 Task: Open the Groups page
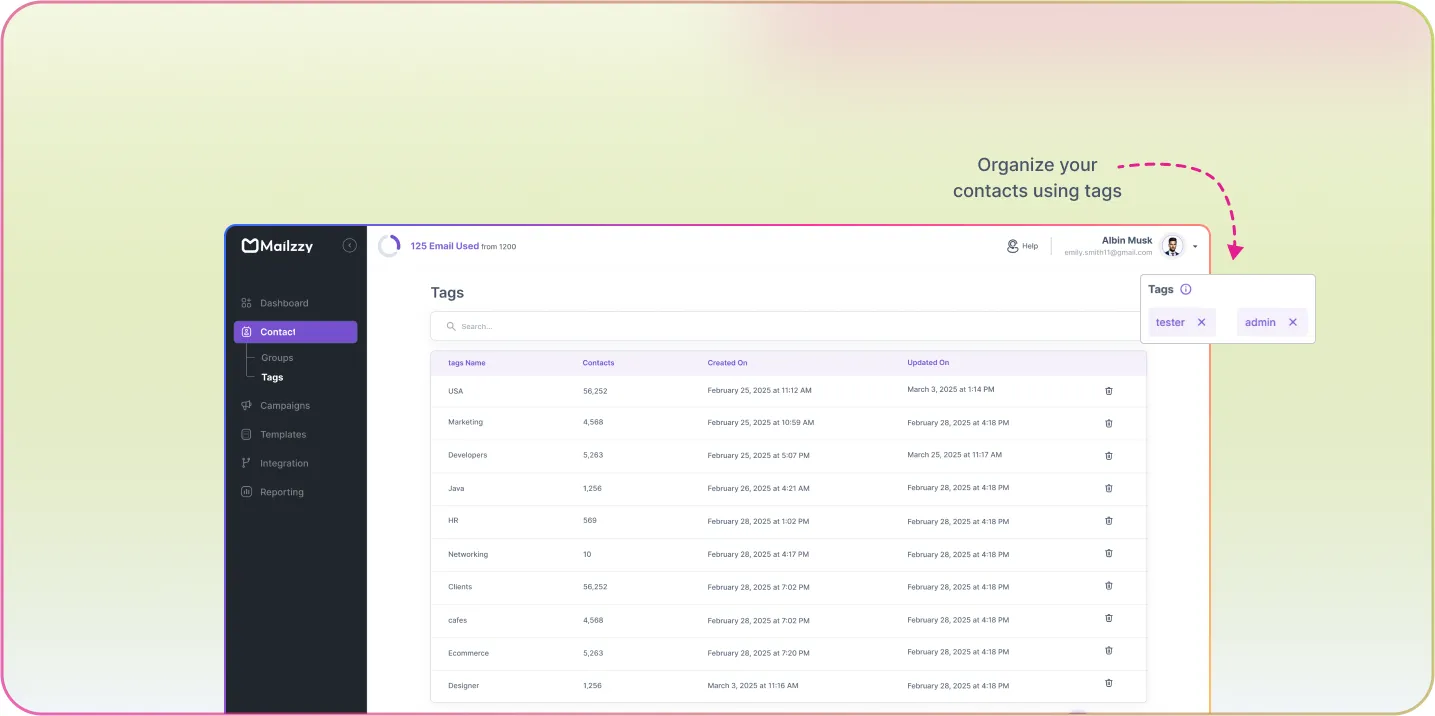click(x=276, y=357)
